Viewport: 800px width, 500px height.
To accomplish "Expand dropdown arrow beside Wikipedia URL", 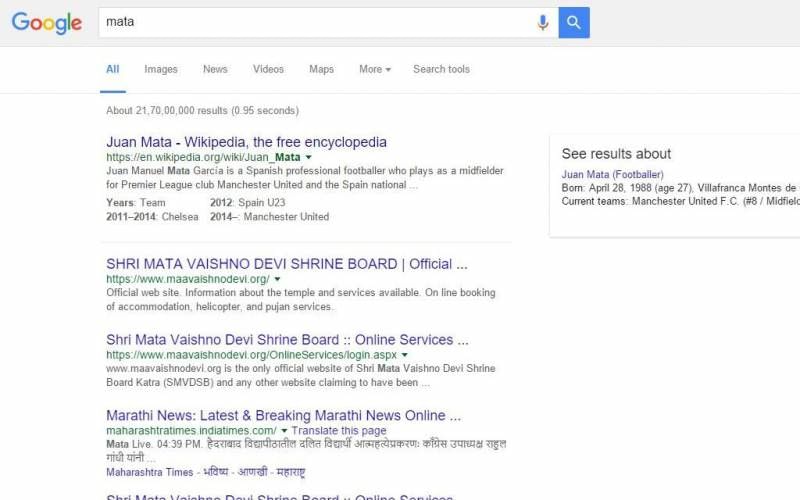I will (309, 158).
